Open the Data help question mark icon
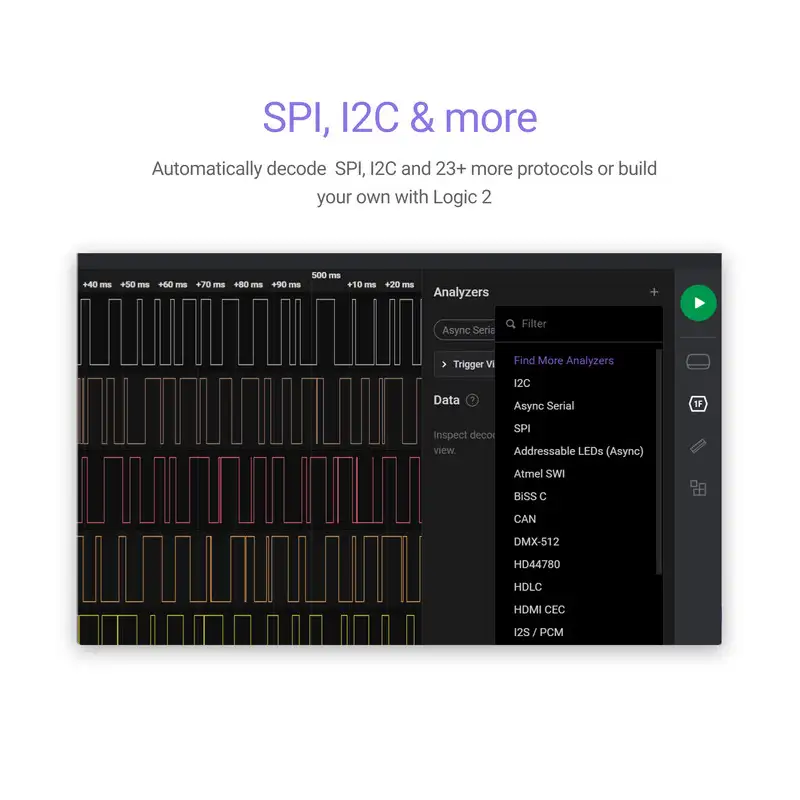800x800 pixels. [x=472, y=401]
